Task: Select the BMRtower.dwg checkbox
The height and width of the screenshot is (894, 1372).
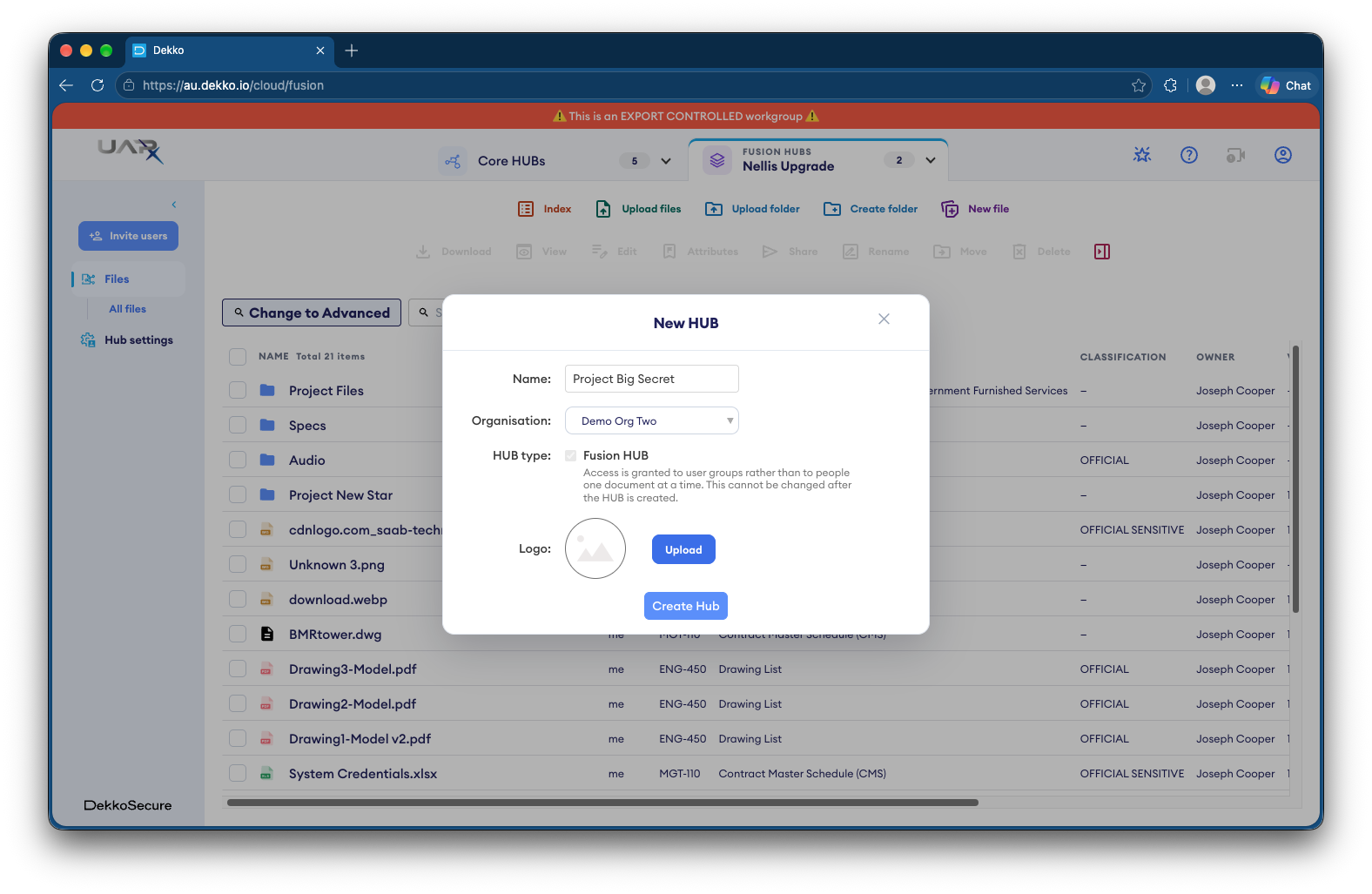Action: [x=238, y=634]
